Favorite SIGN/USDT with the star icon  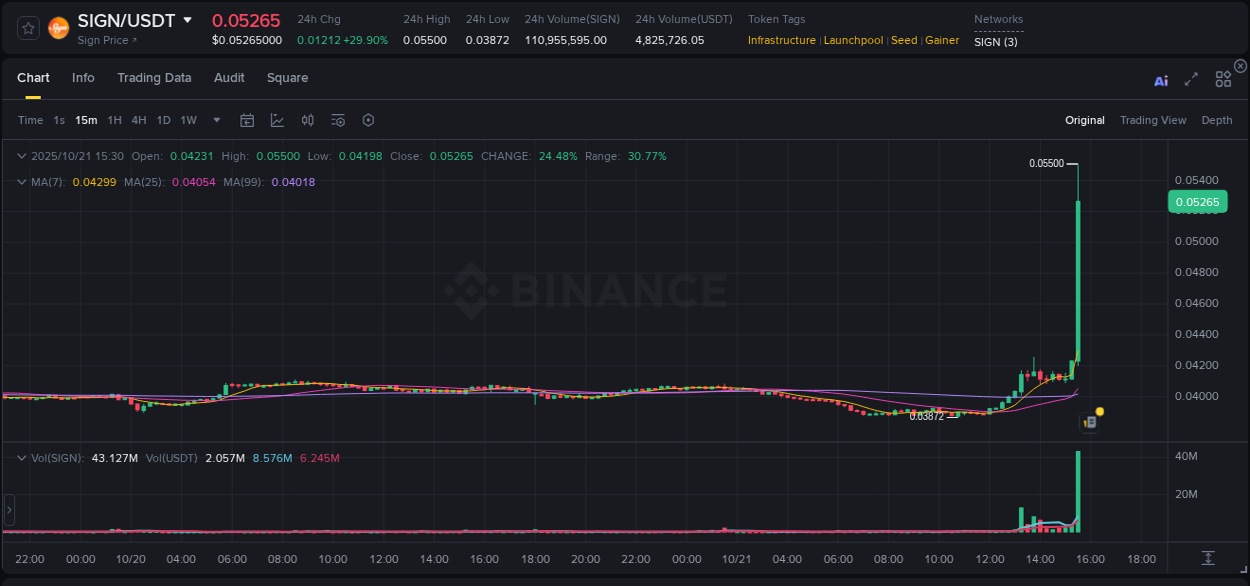pos(27,27)
